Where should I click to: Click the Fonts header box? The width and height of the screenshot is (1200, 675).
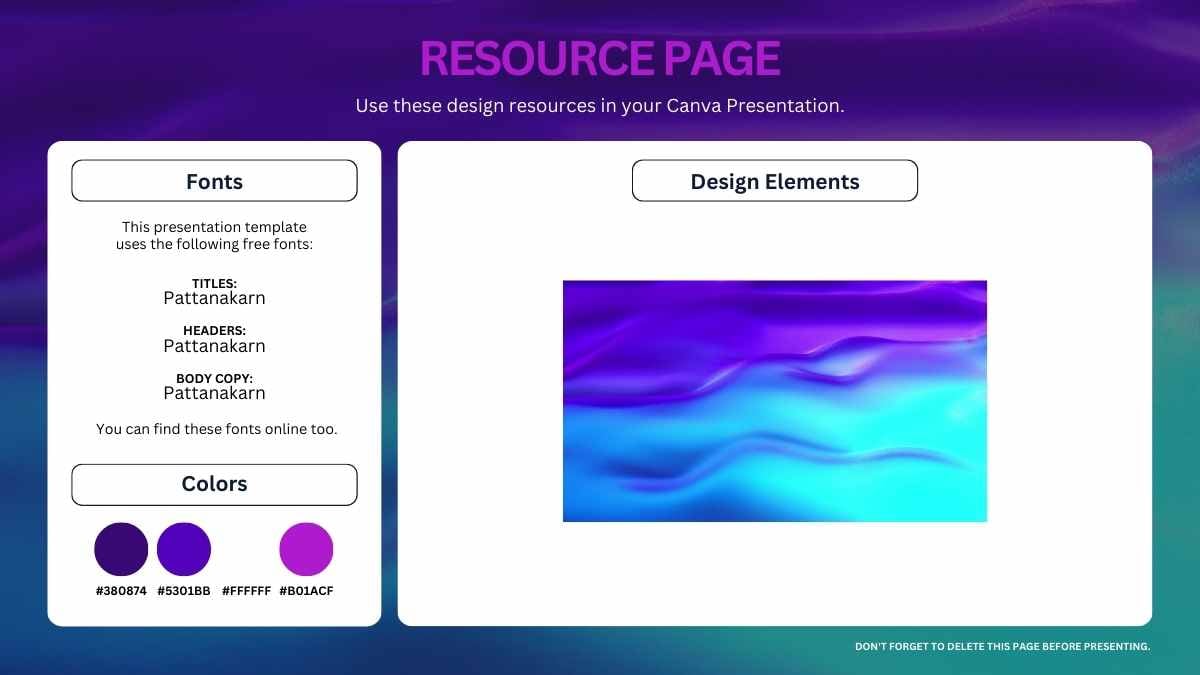click(214, 181)
